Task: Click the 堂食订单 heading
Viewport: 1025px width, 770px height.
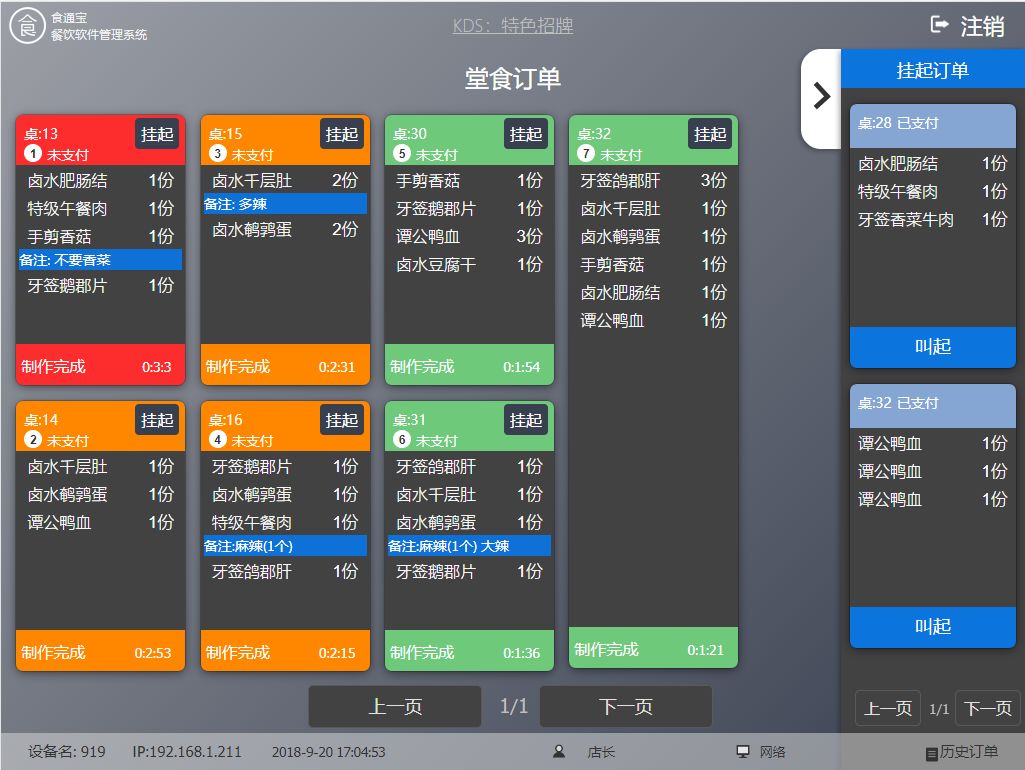Action: (512, 78)
